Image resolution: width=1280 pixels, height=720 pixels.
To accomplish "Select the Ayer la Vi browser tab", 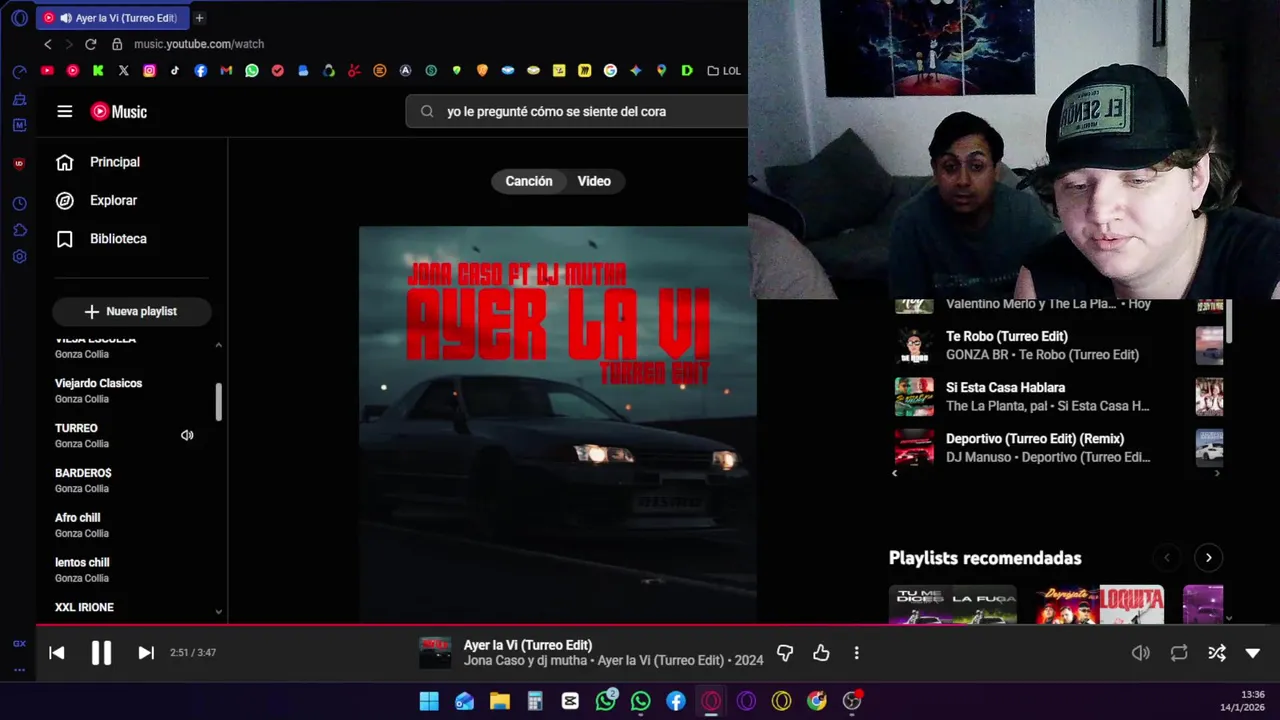I will [x=111, y=18].
